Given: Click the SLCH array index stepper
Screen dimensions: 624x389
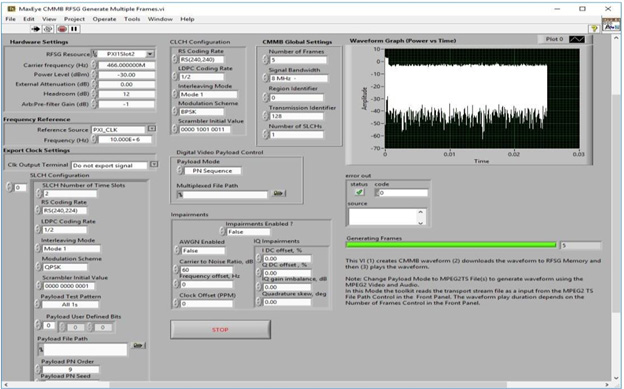Looking at the screenshot, I should point(10,187).
